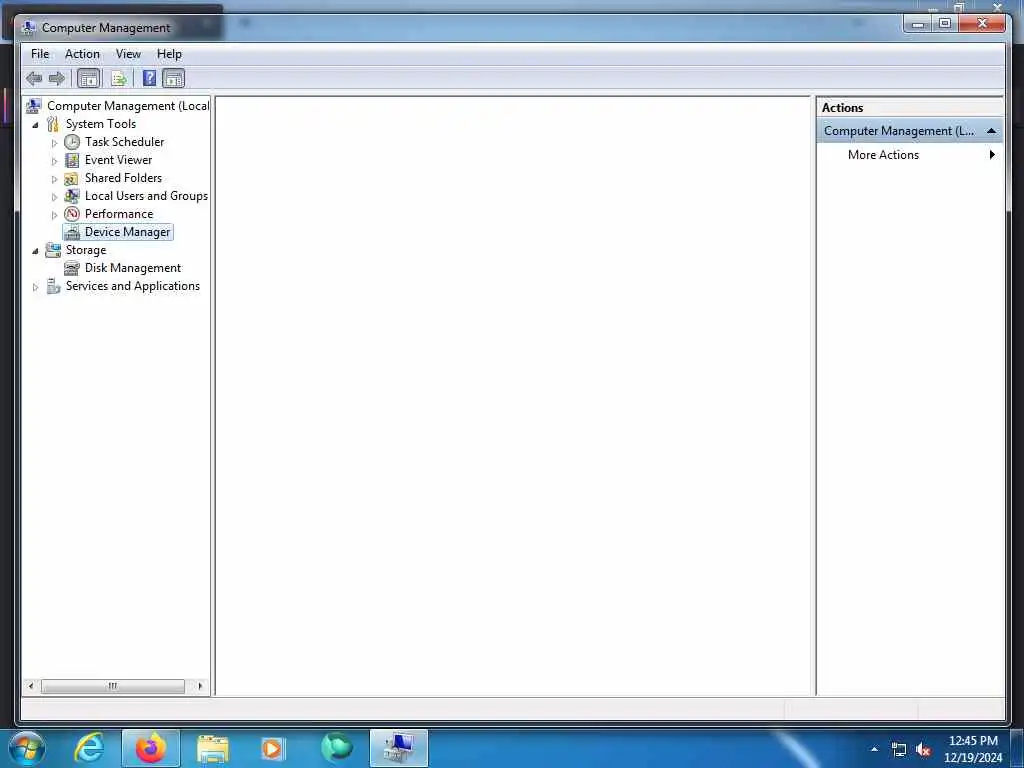Select the System Tools icon in the tree

click(x=53, y=124)
